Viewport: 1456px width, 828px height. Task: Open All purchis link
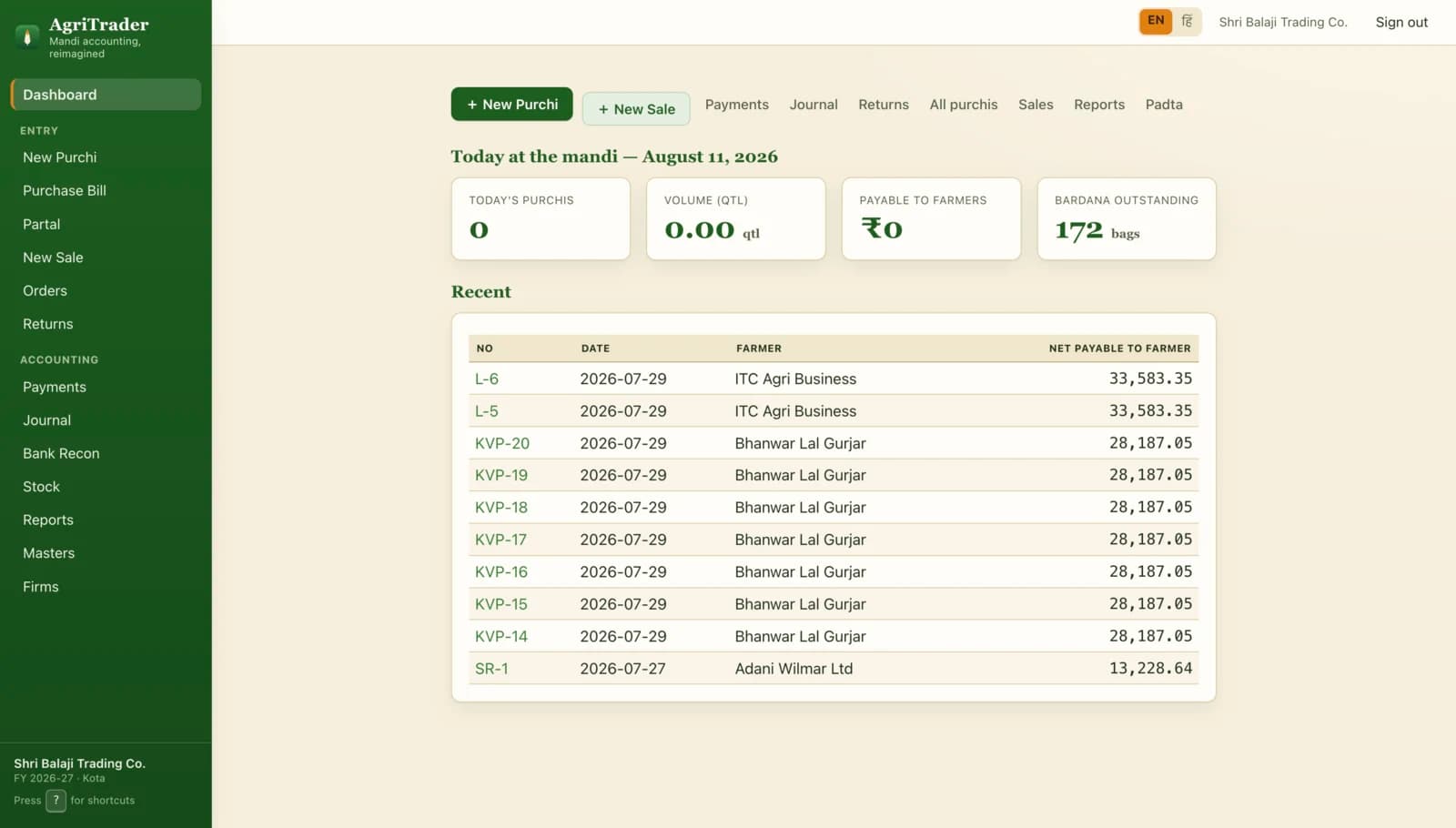pos(964,105)
